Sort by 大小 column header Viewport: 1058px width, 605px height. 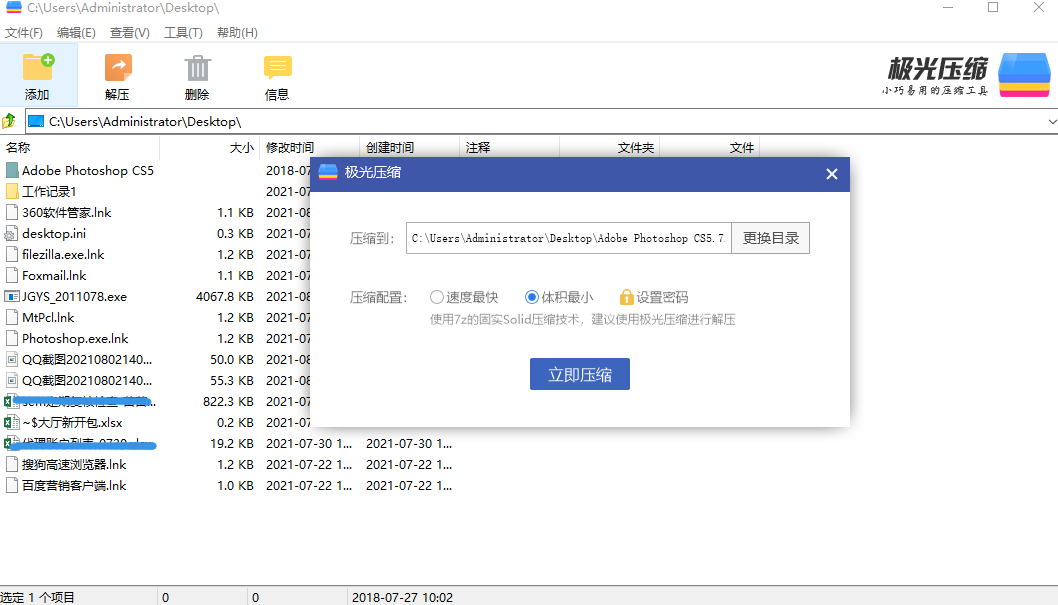point(209,147)
